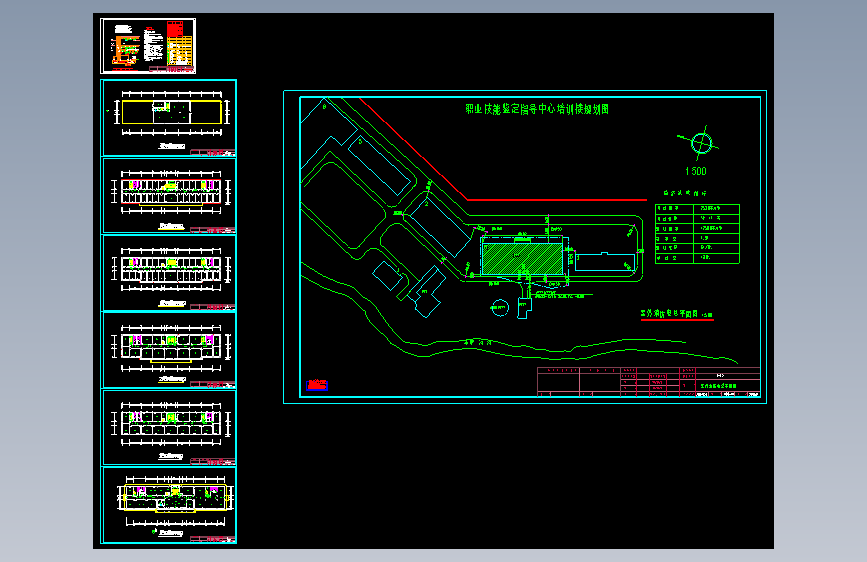Click the north arrow compass symbol
The height and width of the screenshot is (562, 867).
(x=701, y=143)
